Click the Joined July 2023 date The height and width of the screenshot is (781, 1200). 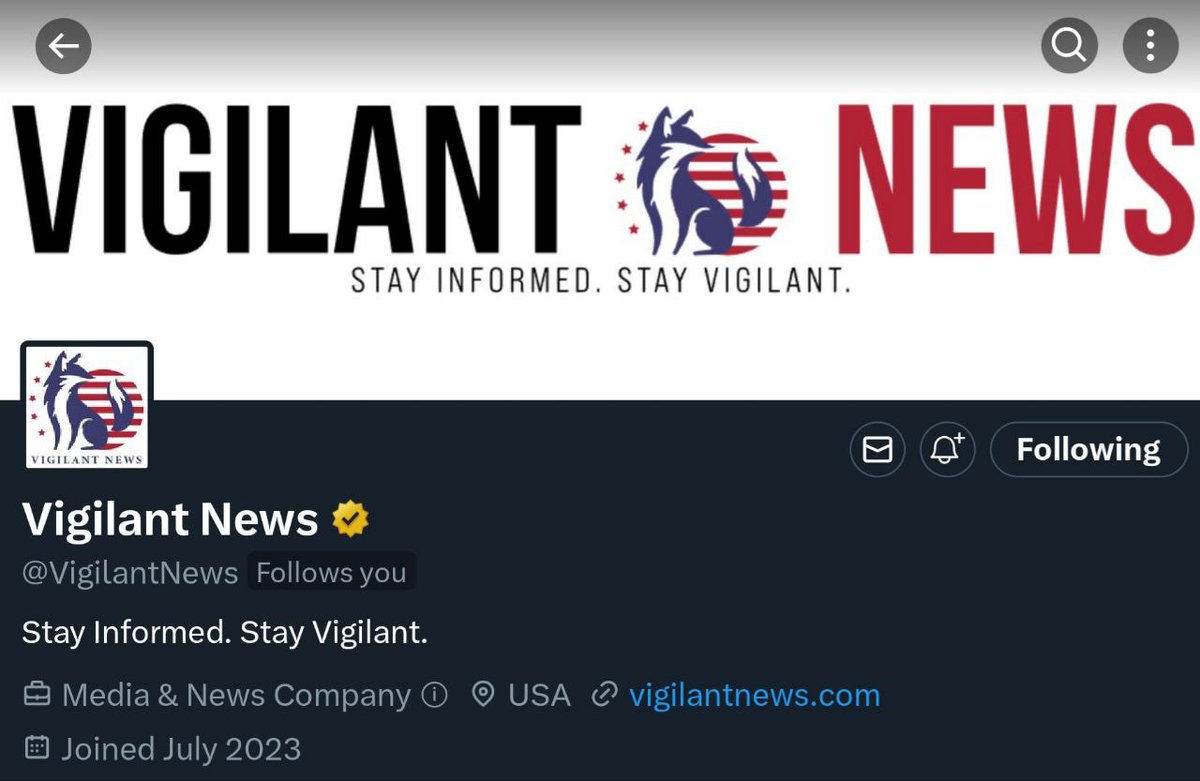click(x=181, y=748)
